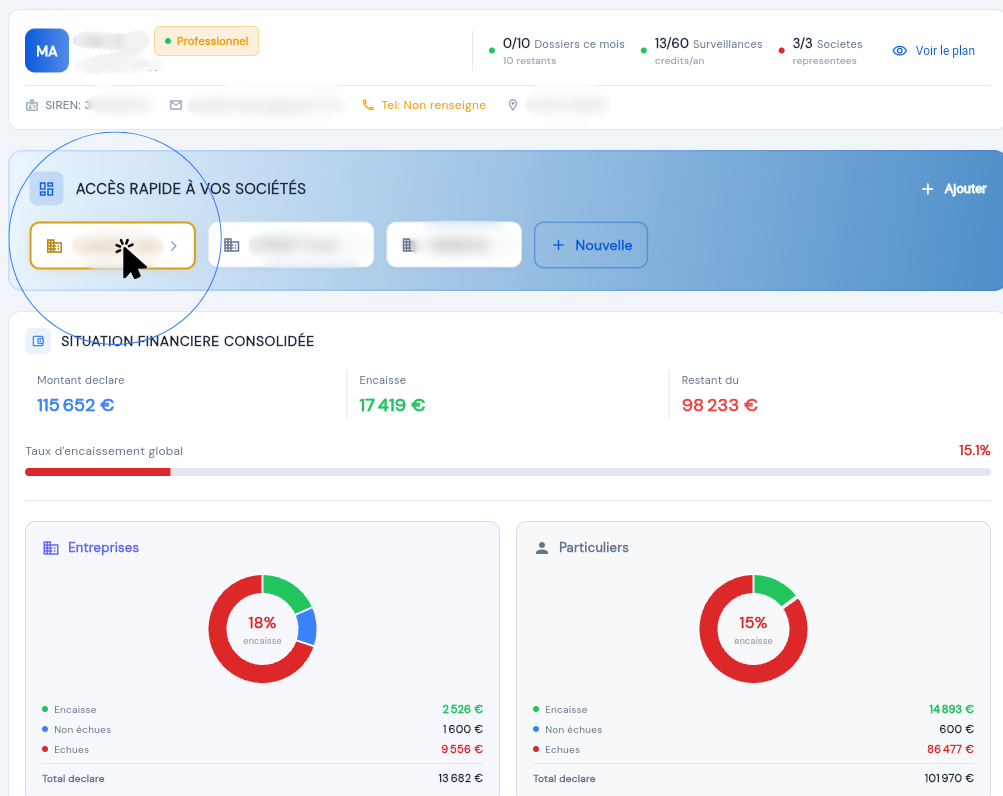Click the location pin icon
Screen dimensions: 1003x796
coord(513,105)
